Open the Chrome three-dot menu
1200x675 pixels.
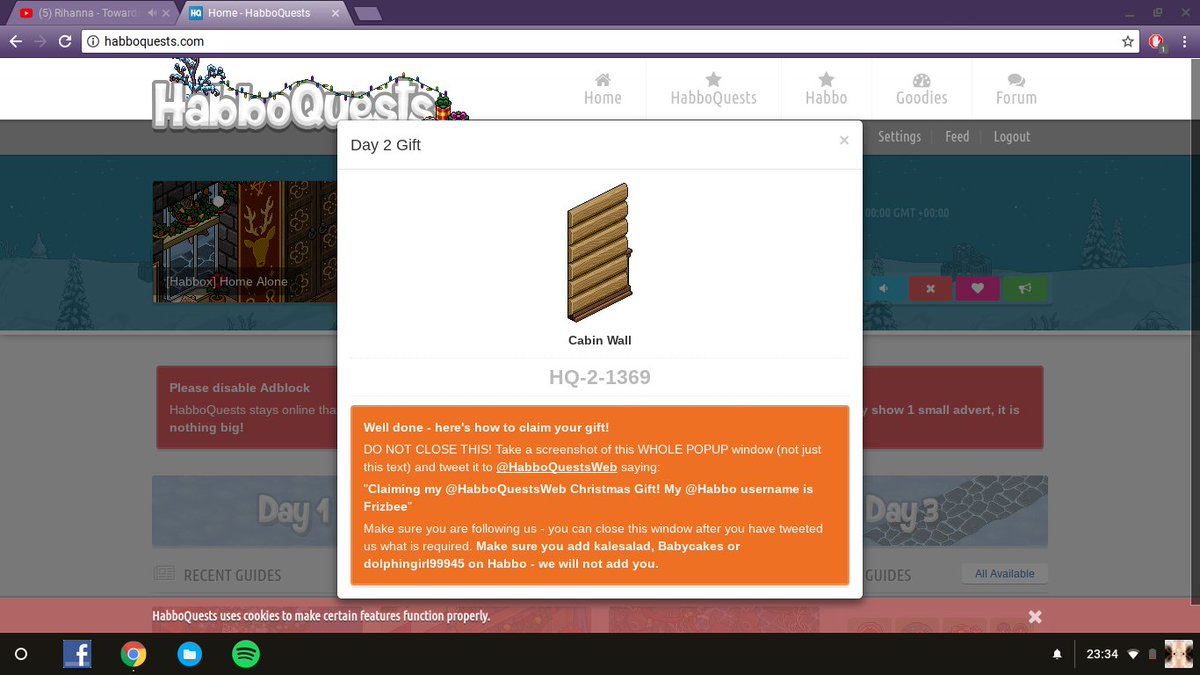1184,41
